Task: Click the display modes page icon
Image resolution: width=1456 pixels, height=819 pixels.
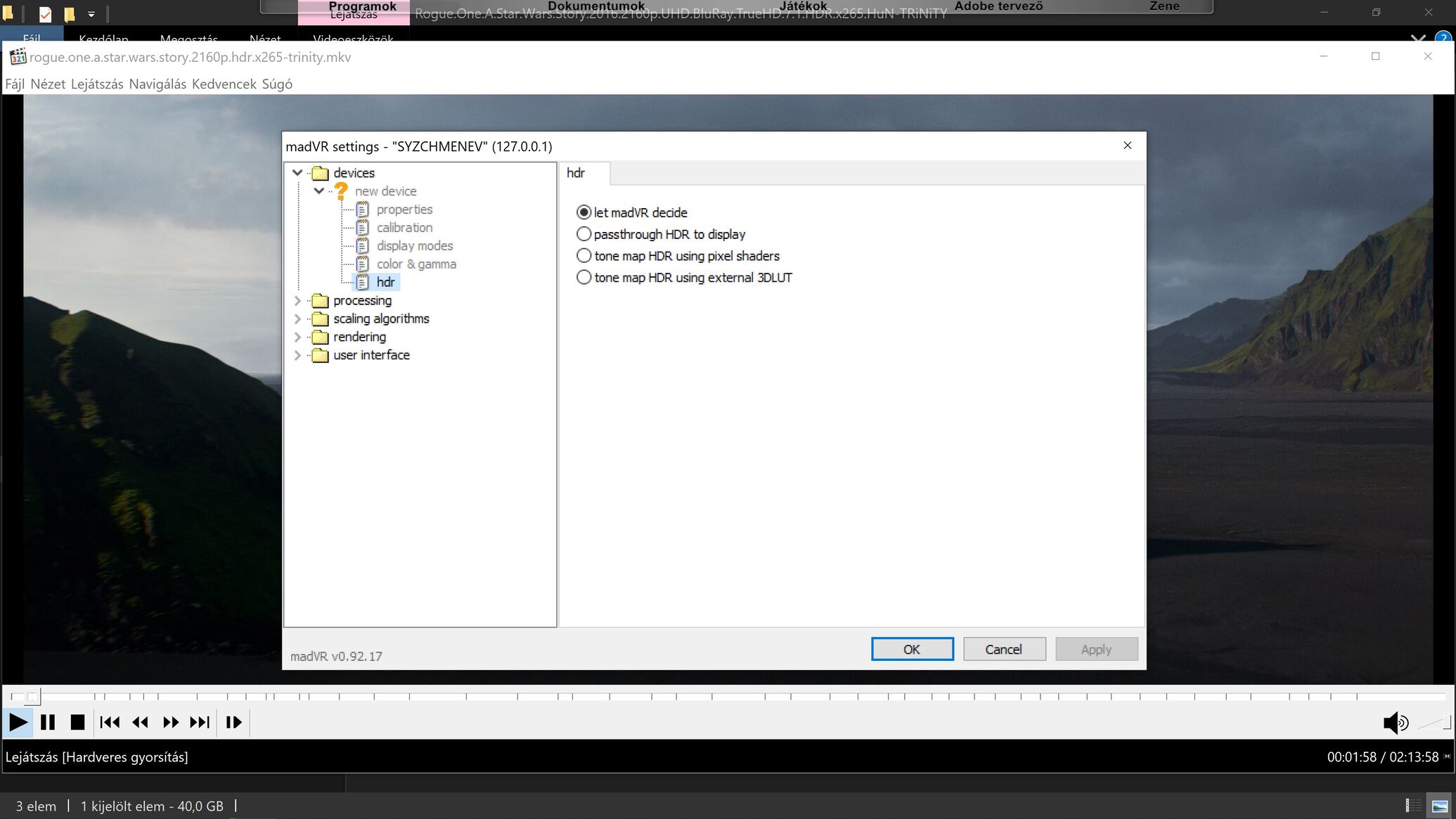Action: pyautogui.click(x=362, y=246)
